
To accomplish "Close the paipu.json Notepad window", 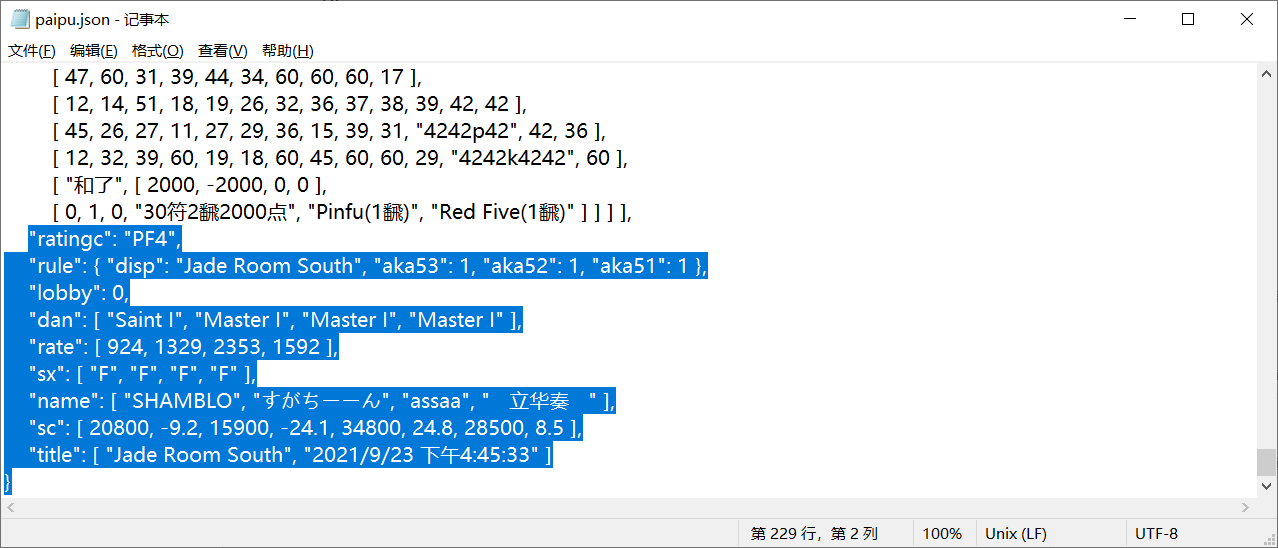I will [x=1247, y=19].
